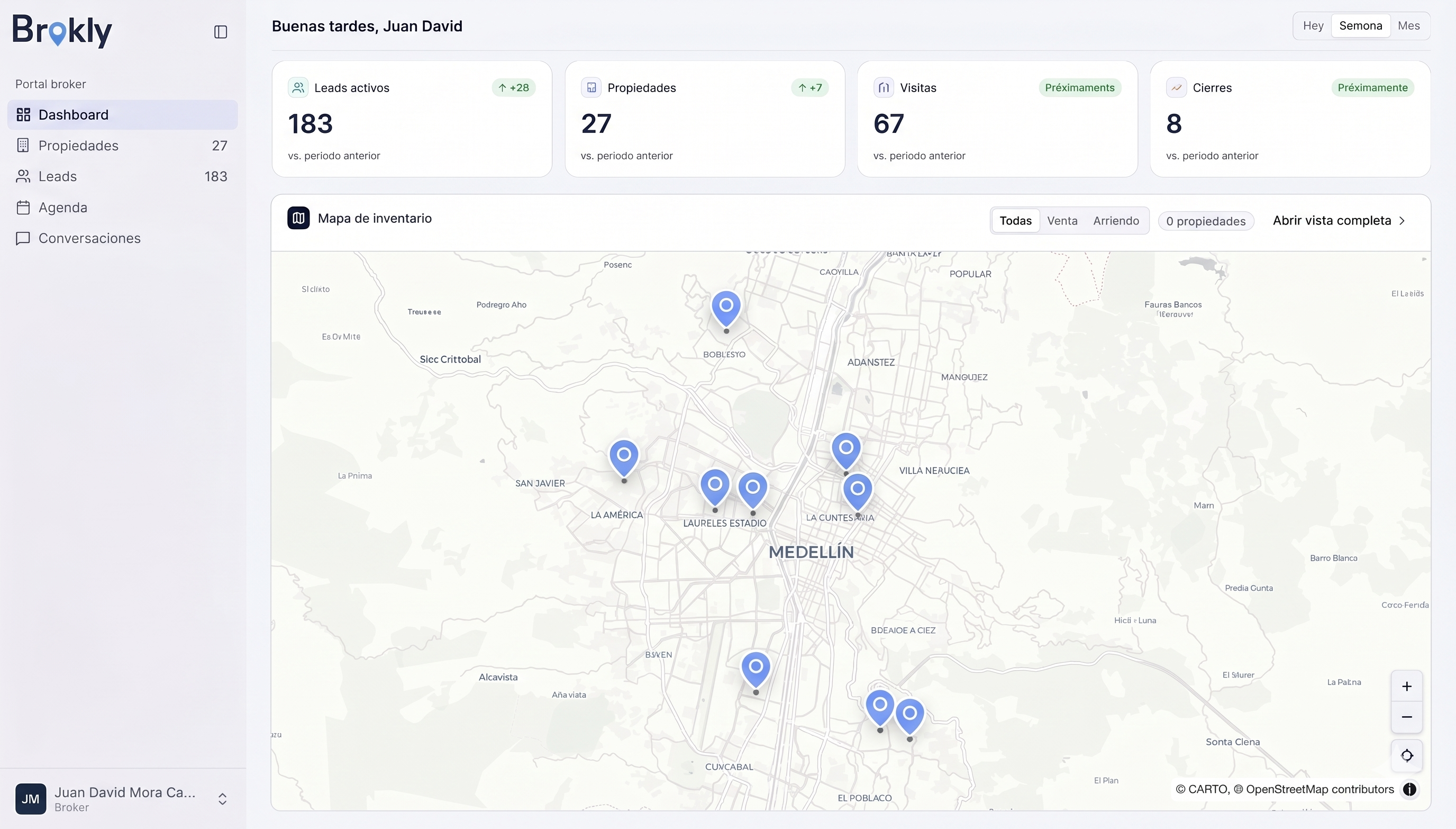Click the Cierres trend icon
The width and height of the screenshot is (1456, 829).
1176,88
